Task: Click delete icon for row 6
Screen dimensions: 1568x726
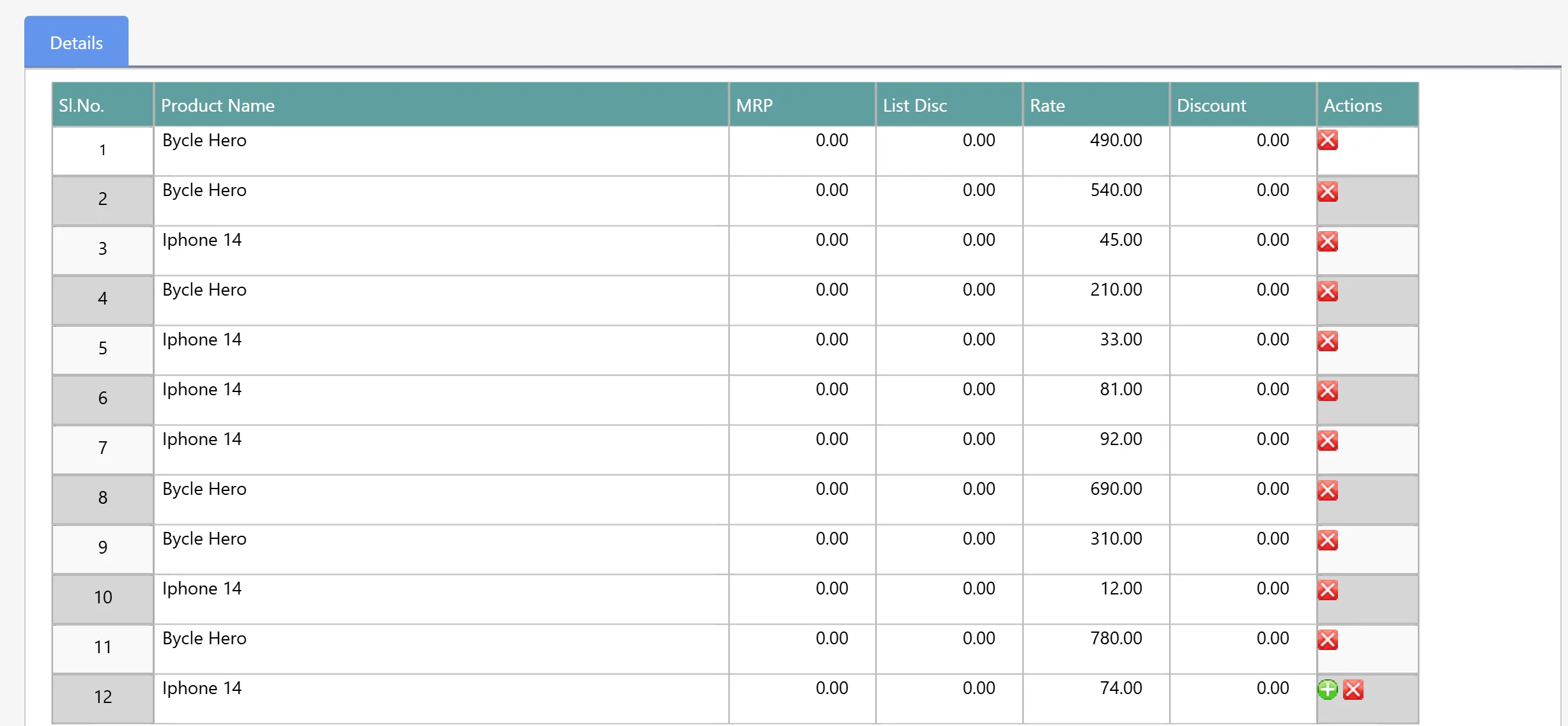Action: click(1328, 390)
